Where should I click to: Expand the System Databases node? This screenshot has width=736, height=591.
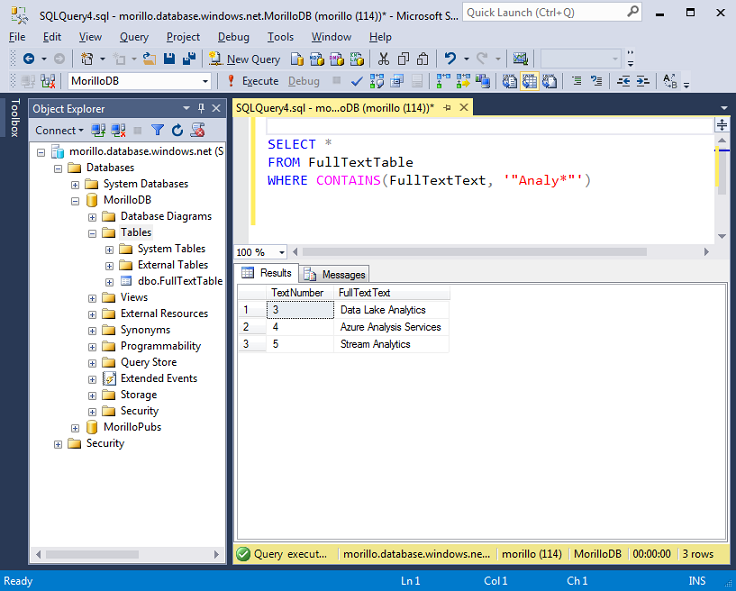[x=75, y=184]
